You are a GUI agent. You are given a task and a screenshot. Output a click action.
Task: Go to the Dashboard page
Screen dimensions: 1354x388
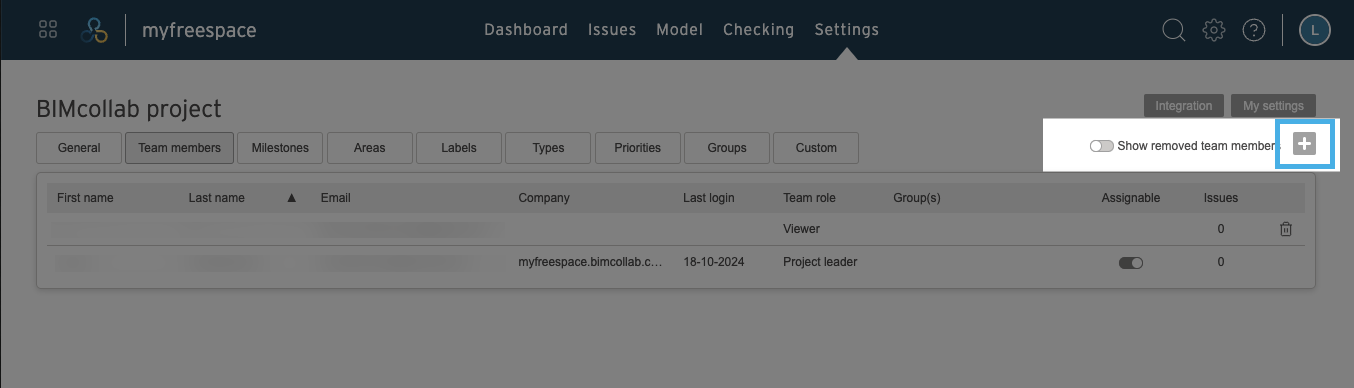coord(526,30)
